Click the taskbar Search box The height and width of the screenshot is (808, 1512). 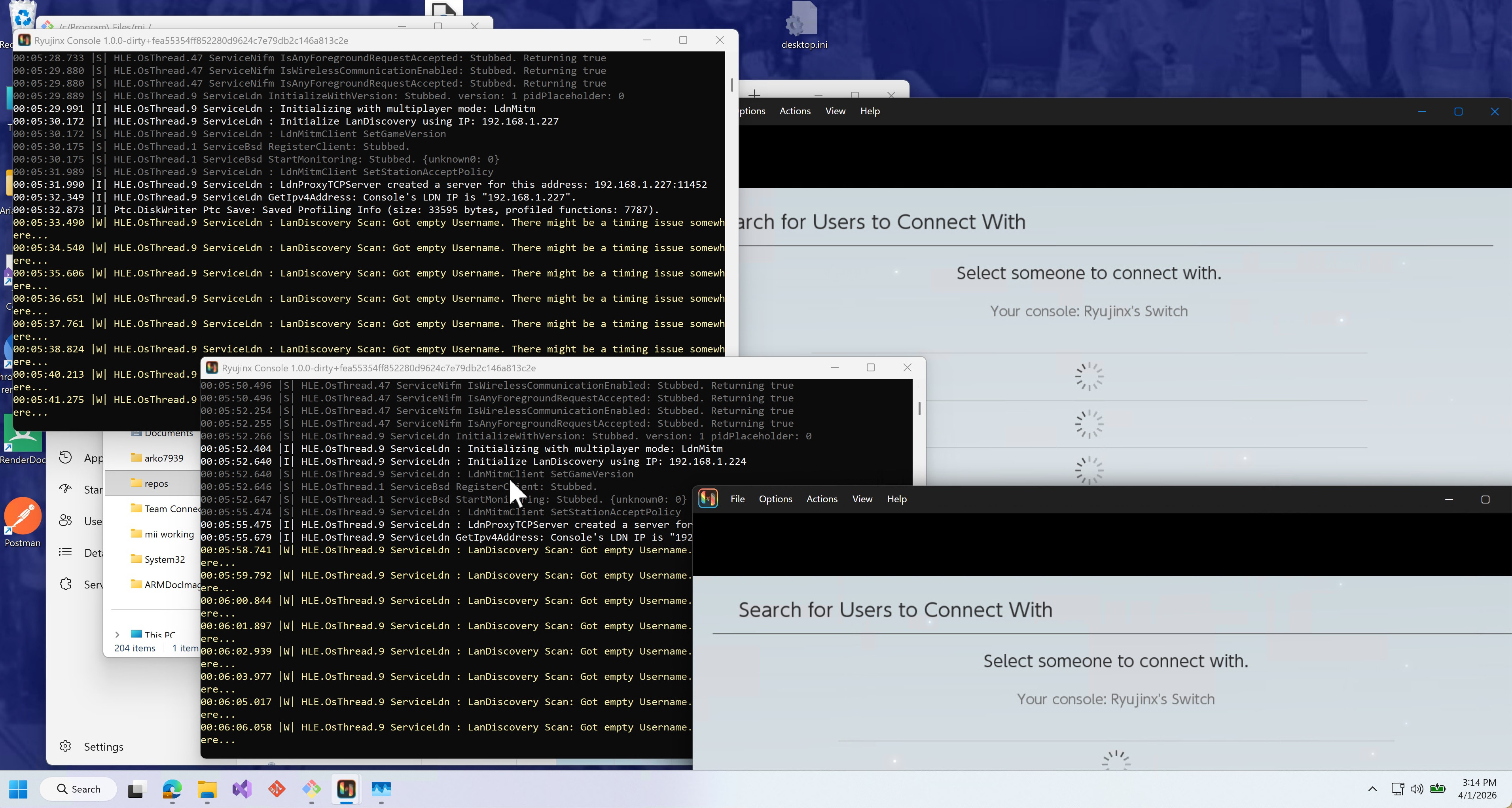[79, 789]
